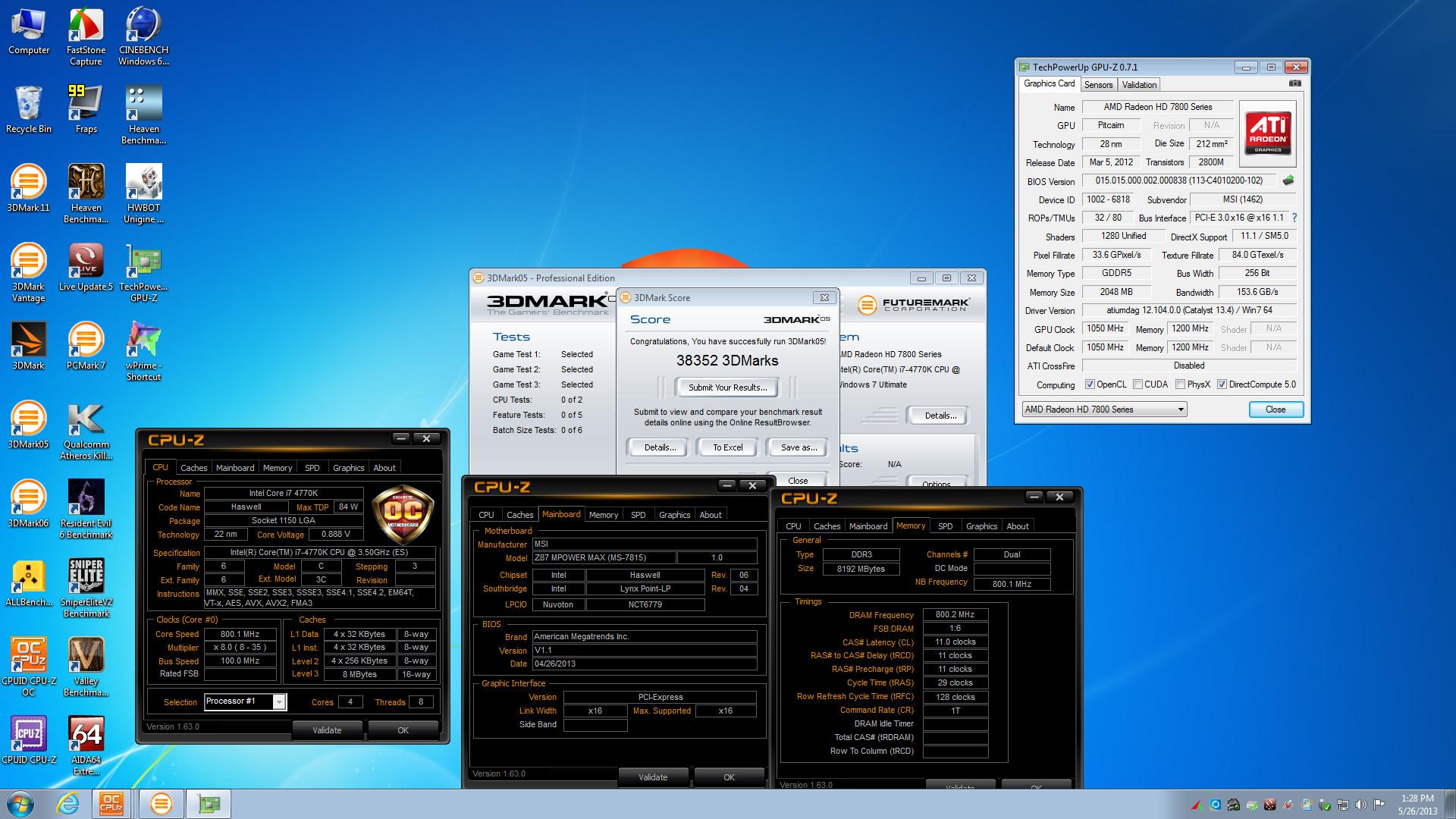This screenshot has height=819, width=1456.
Task: Launch CPUID CPU-Z OC shortcut
Action: pos(29,667)
